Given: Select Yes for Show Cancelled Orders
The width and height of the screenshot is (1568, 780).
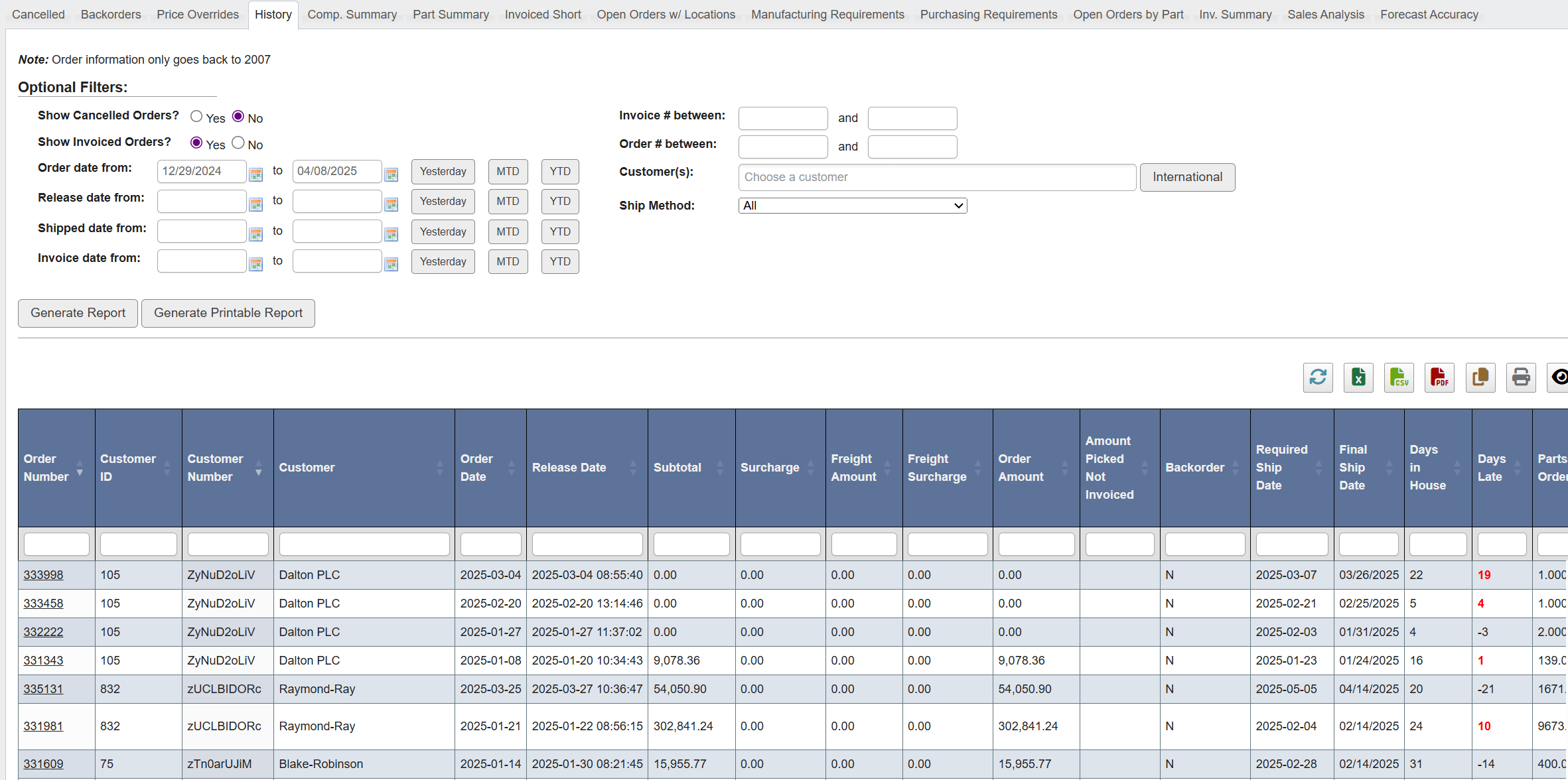Looking at the screenshot, I should pos(196,117).
